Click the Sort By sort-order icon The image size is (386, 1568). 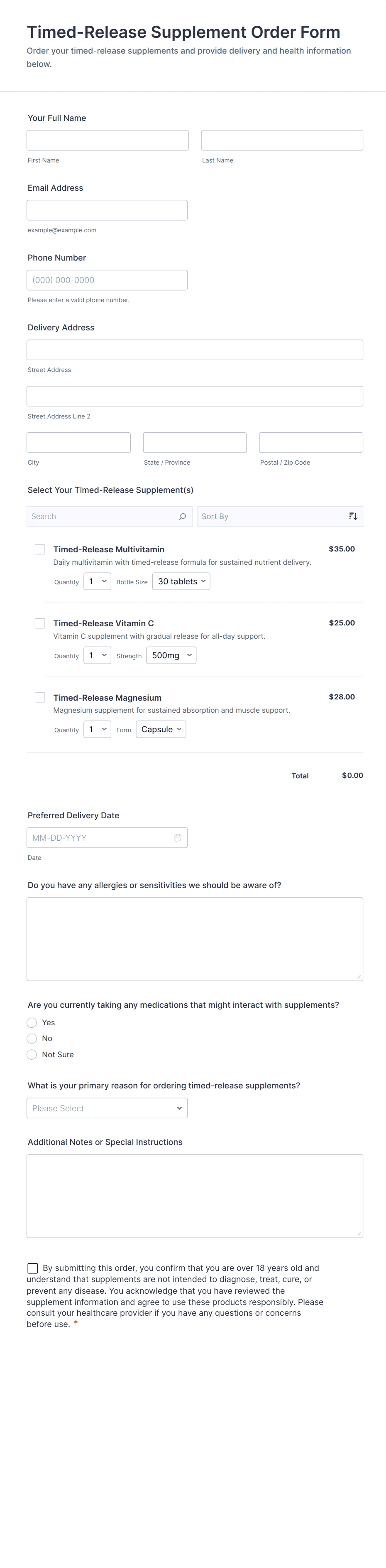pyautogui.click(x=352, y=516)
